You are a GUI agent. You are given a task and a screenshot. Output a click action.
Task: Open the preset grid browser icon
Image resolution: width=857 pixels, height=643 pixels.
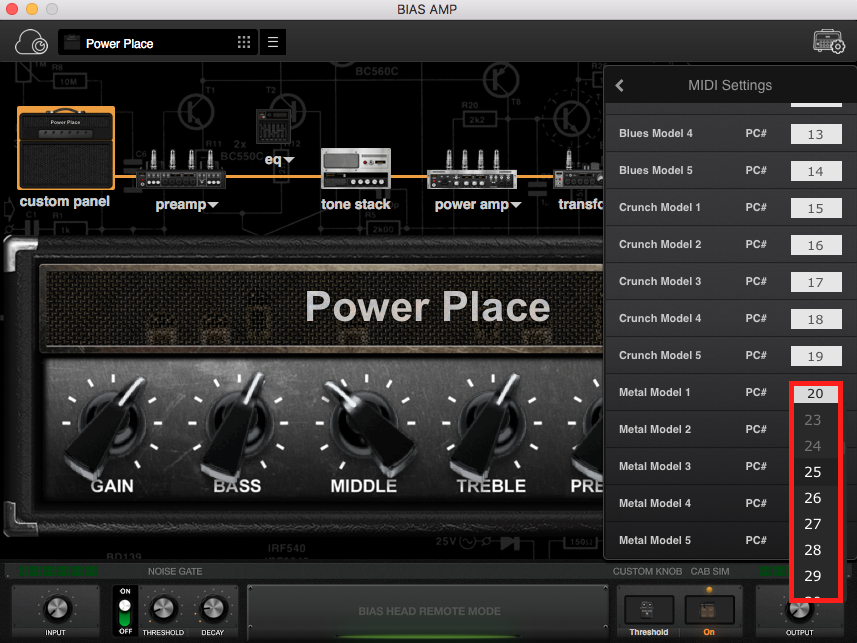click(244, 42)
